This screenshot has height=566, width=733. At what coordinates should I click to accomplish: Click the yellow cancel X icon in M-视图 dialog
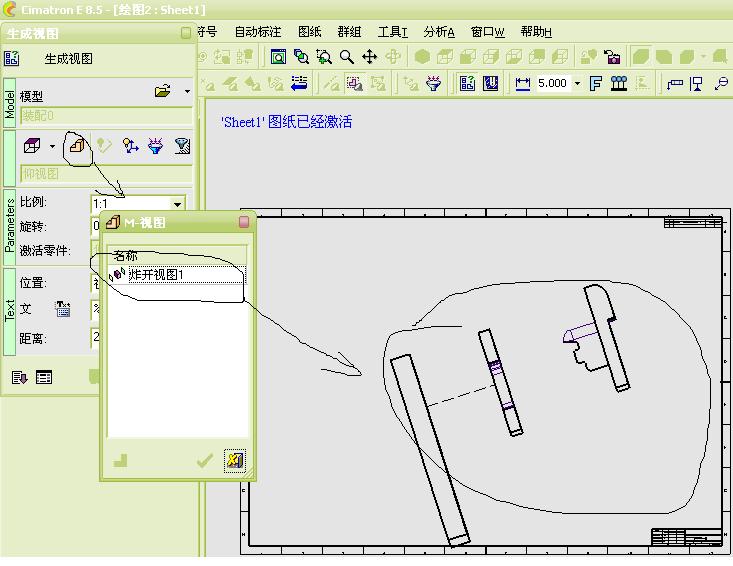click(x=234, y=460)
